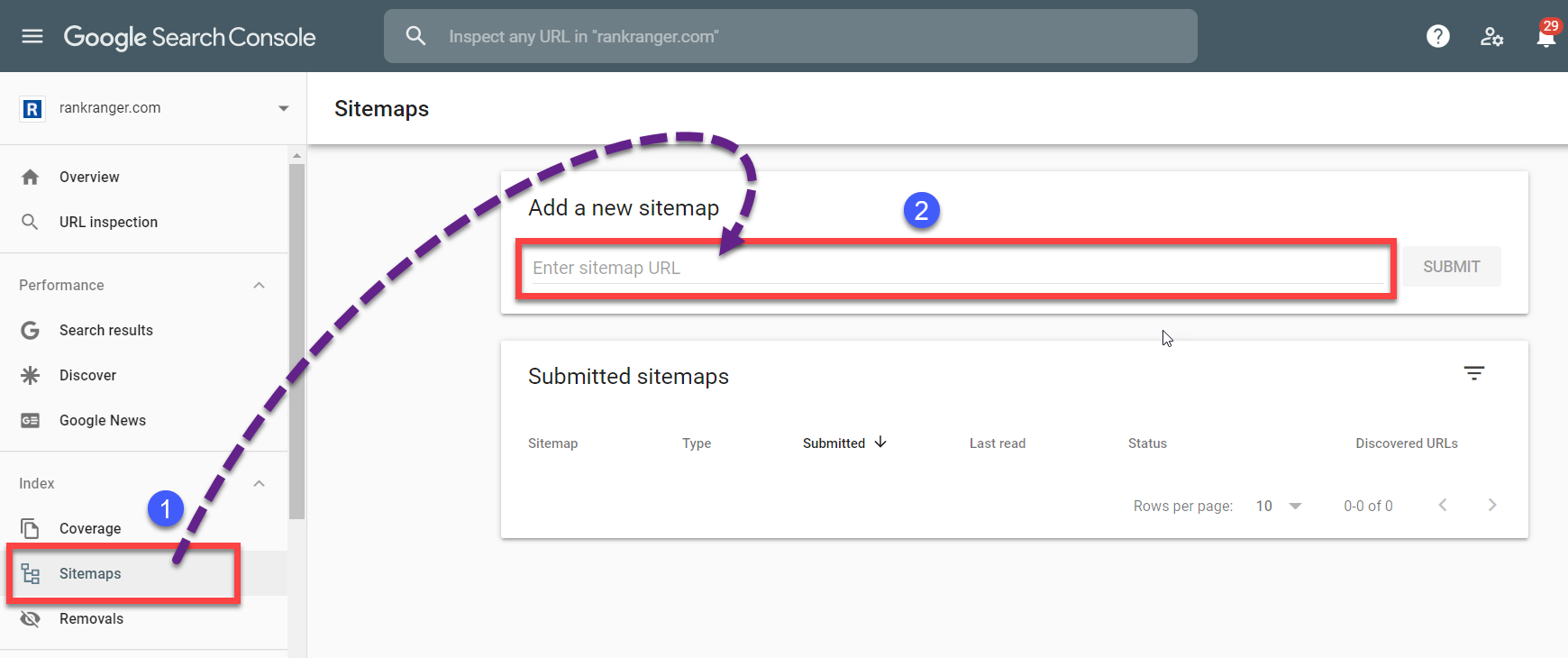
Task: Click the Google News icon
Action: click(30, 420)
